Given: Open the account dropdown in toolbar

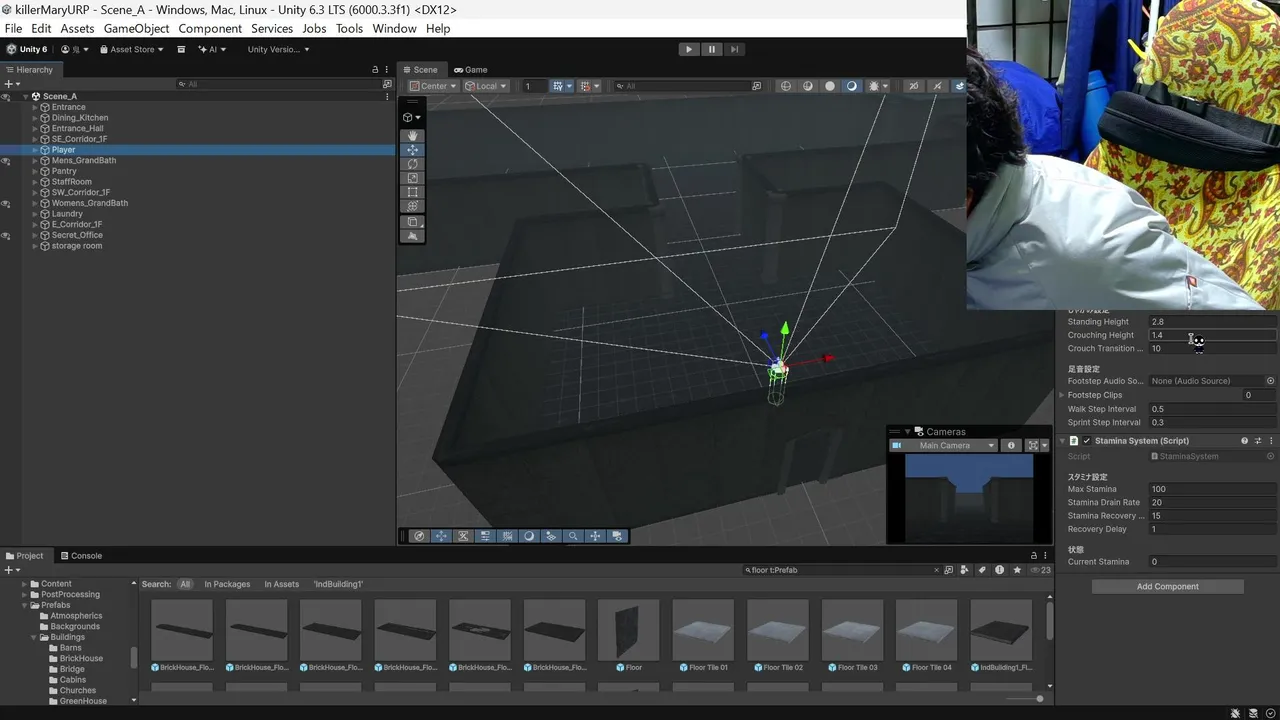Looking at the screenshot, I should click(74, 49).
